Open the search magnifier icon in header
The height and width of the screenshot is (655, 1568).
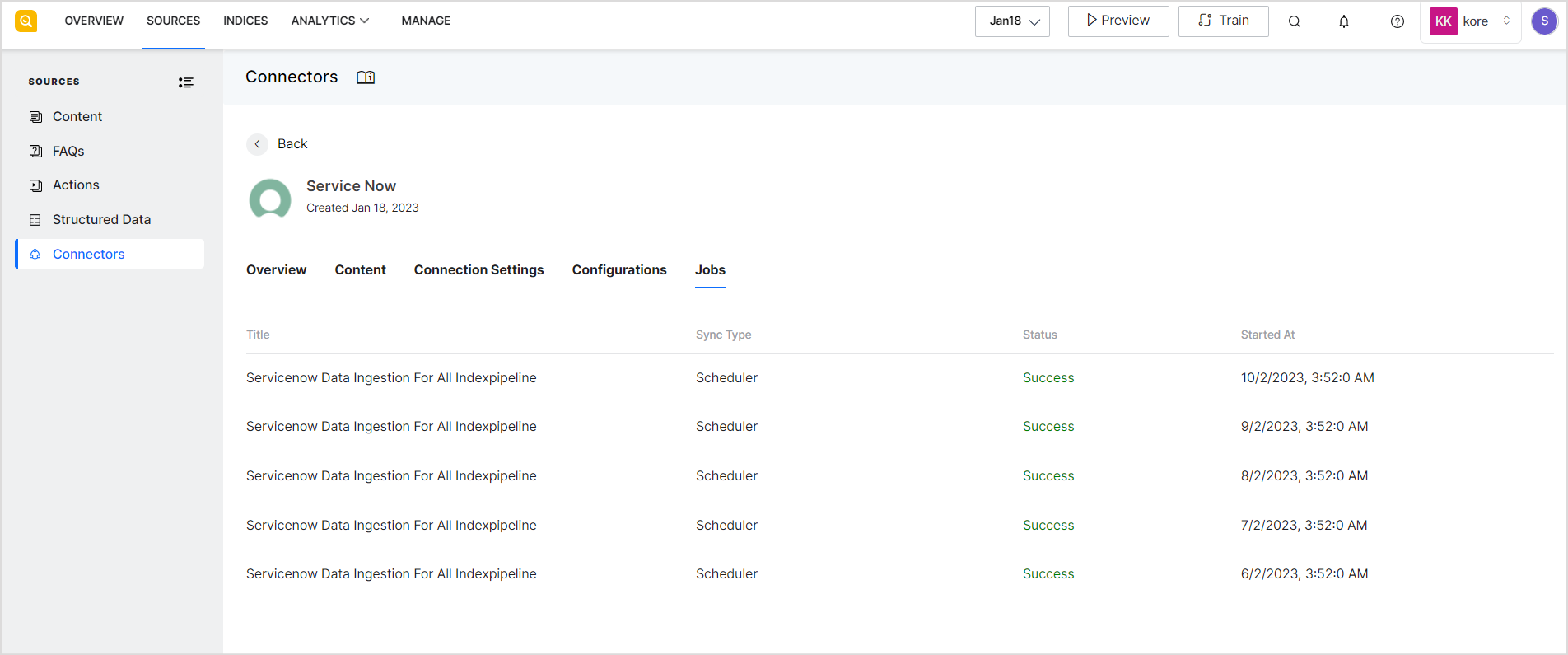click(1295, 21)
